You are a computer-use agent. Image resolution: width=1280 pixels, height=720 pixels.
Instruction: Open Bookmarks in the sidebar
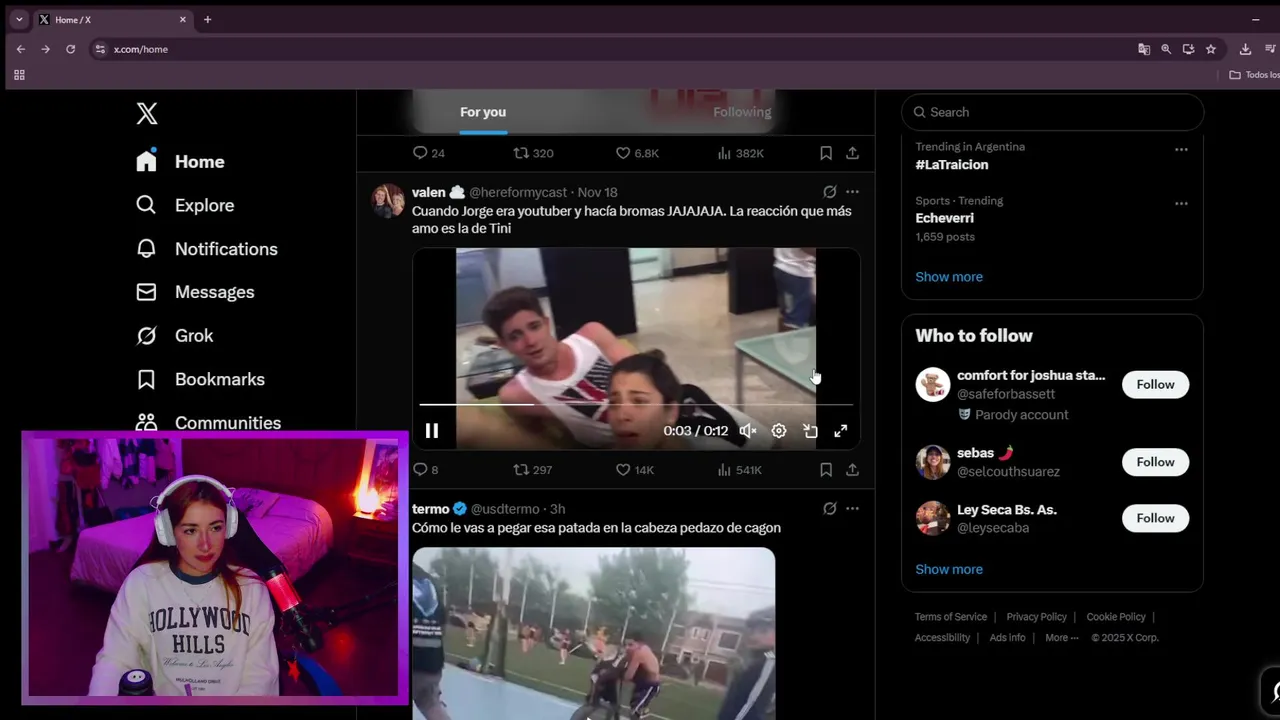[200, 380]
